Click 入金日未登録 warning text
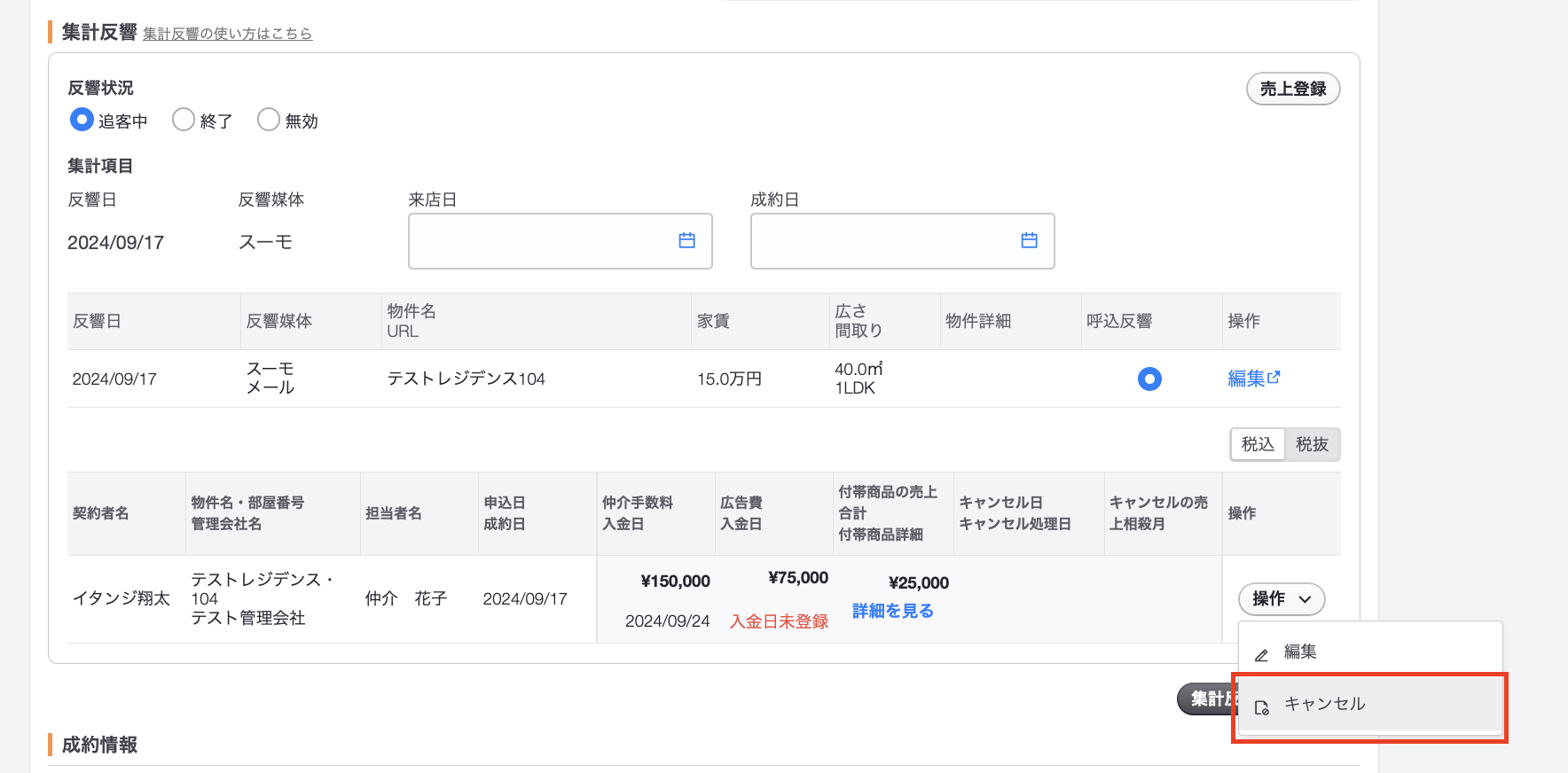Screen dimensions: 1568x773 779,621
